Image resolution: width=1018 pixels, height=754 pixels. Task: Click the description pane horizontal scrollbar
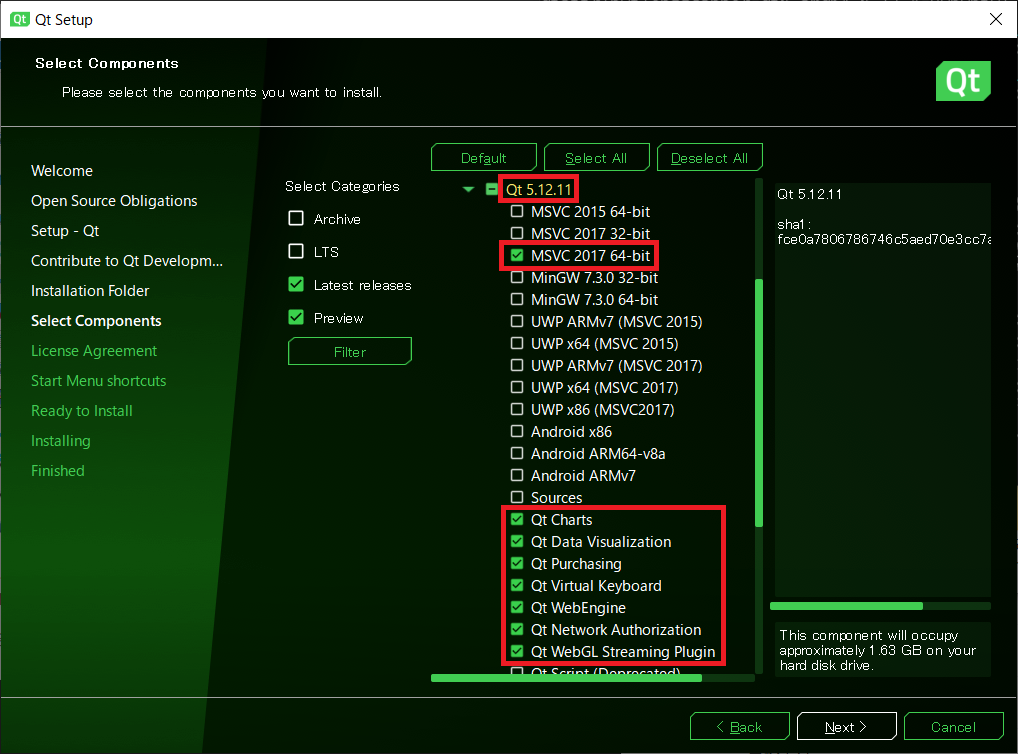(x=847, y=606)
